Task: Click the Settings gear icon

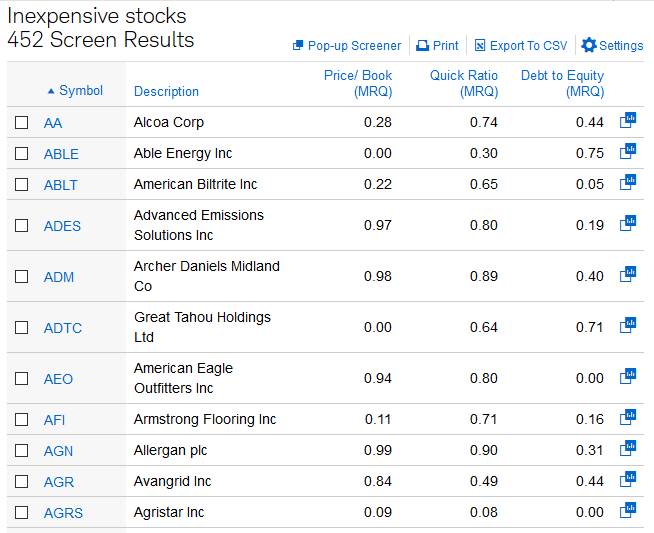Action: tap(589, 45)
